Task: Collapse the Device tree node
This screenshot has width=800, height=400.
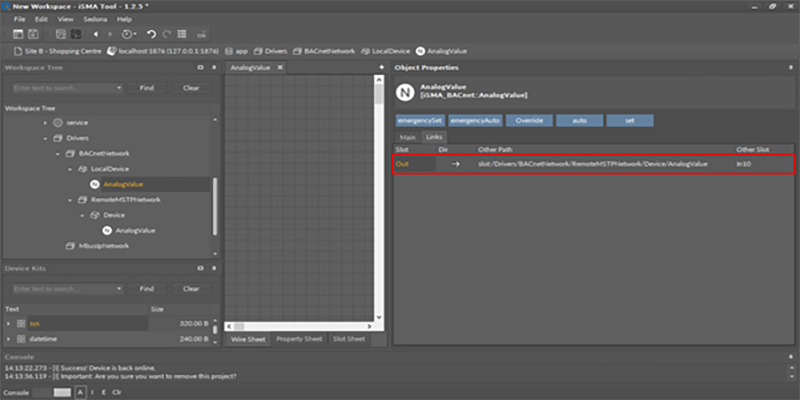Action: click(x=82, y=215)
